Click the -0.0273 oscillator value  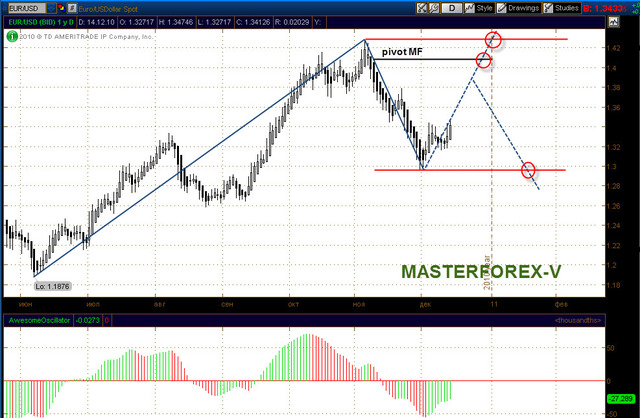pos(88,320)
